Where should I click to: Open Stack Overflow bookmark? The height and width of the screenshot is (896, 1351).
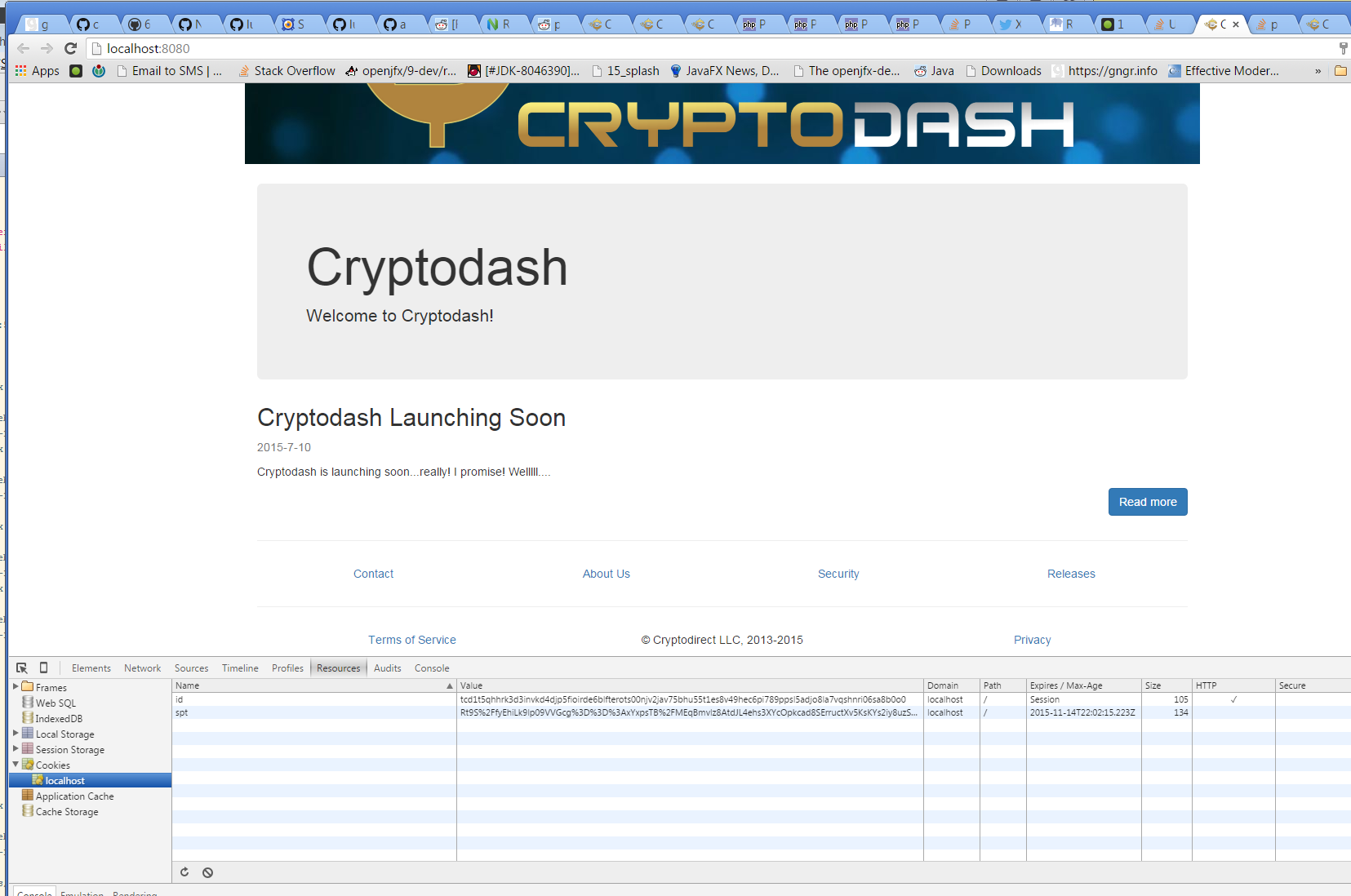pos(287,71)
